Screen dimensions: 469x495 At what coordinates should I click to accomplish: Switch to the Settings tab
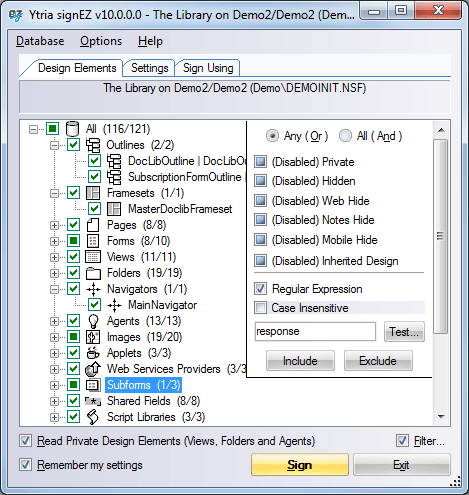[149, 68]
